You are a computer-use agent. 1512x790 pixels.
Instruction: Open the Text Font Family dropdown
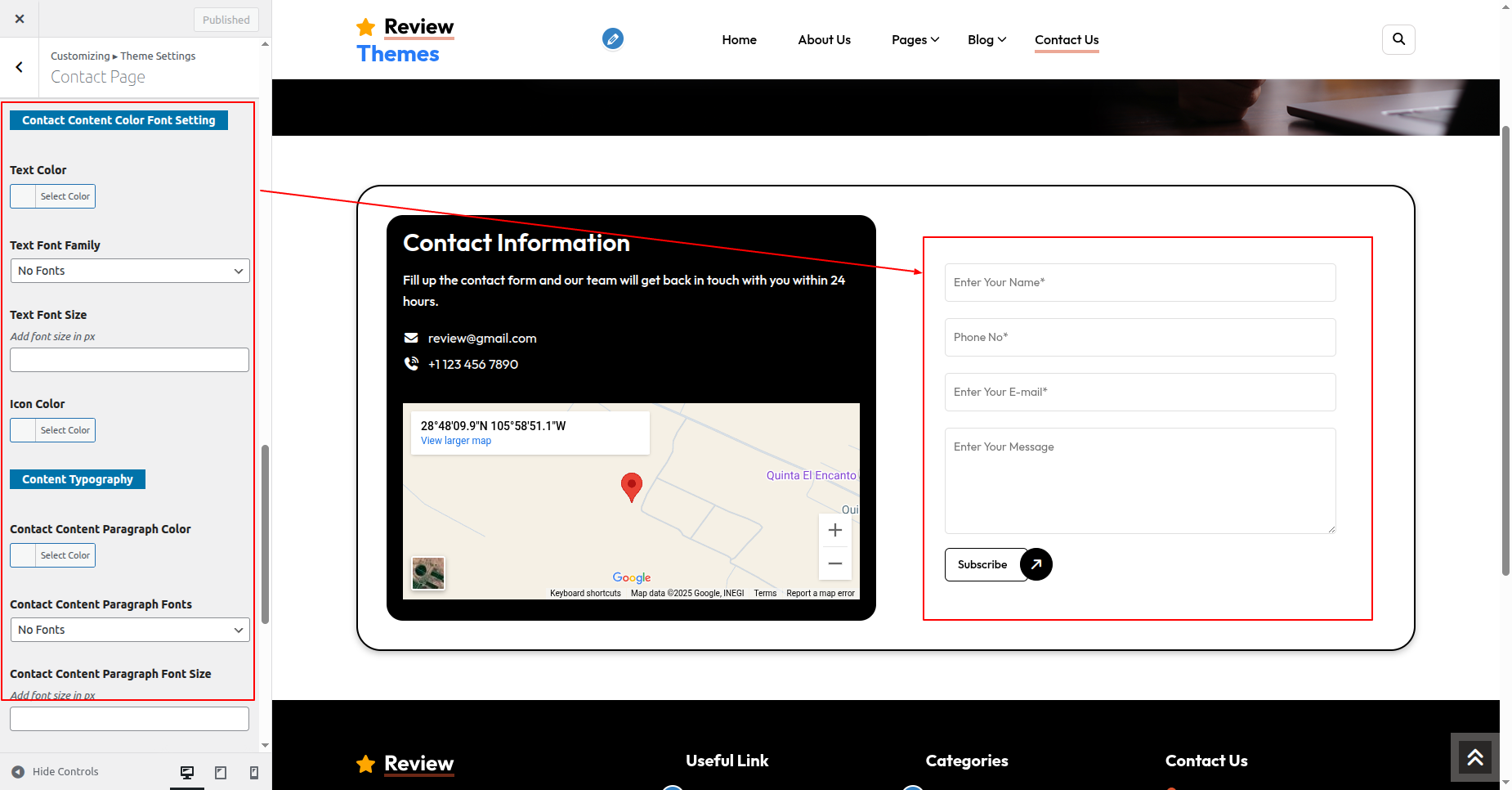[x=130, y=271]
